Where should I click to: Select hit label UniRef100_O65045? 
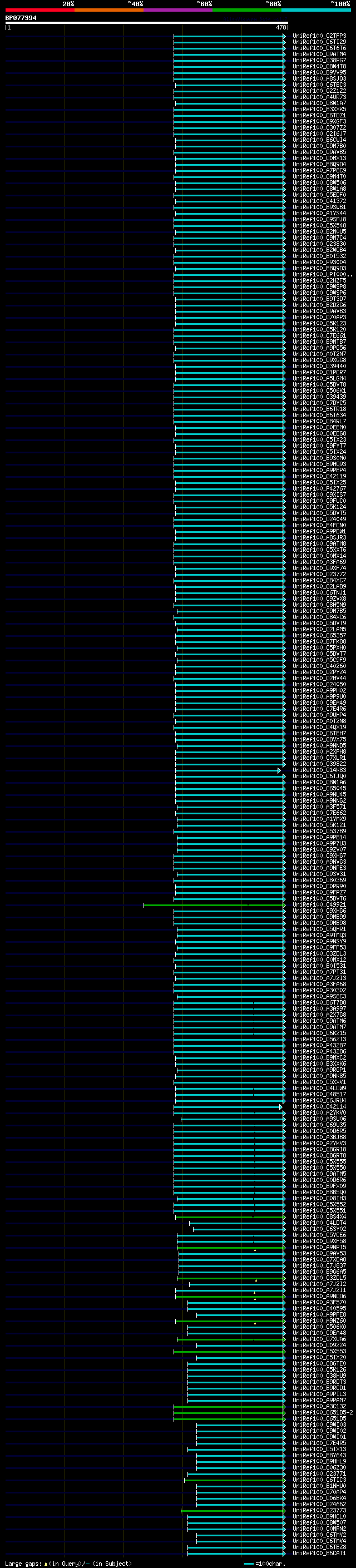[319, 788]
